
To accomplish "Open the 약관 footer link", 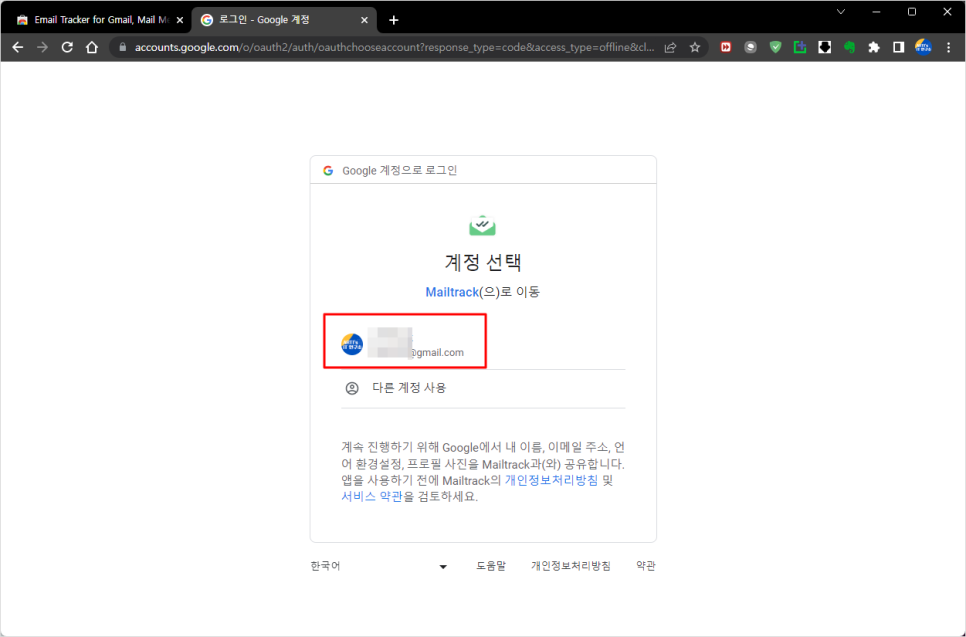I will click(646, 566).
